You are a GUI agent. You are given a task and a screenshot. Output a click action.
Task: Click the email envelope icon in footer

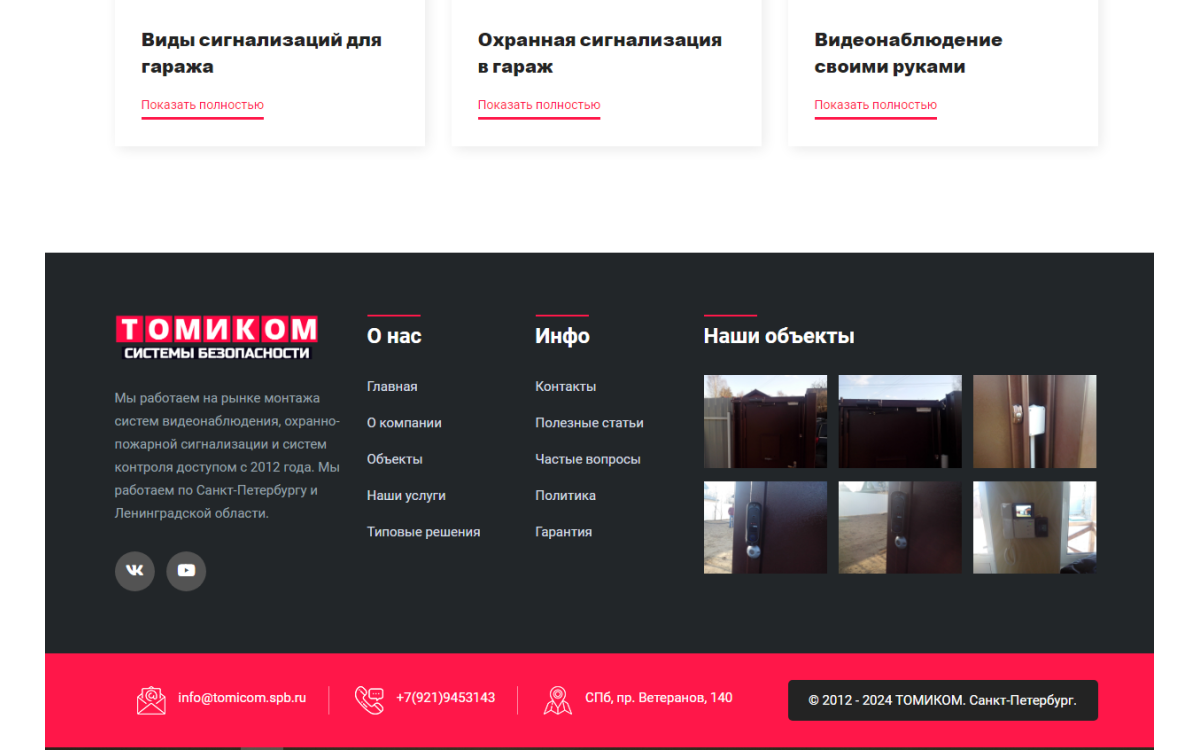click(151, 700)
